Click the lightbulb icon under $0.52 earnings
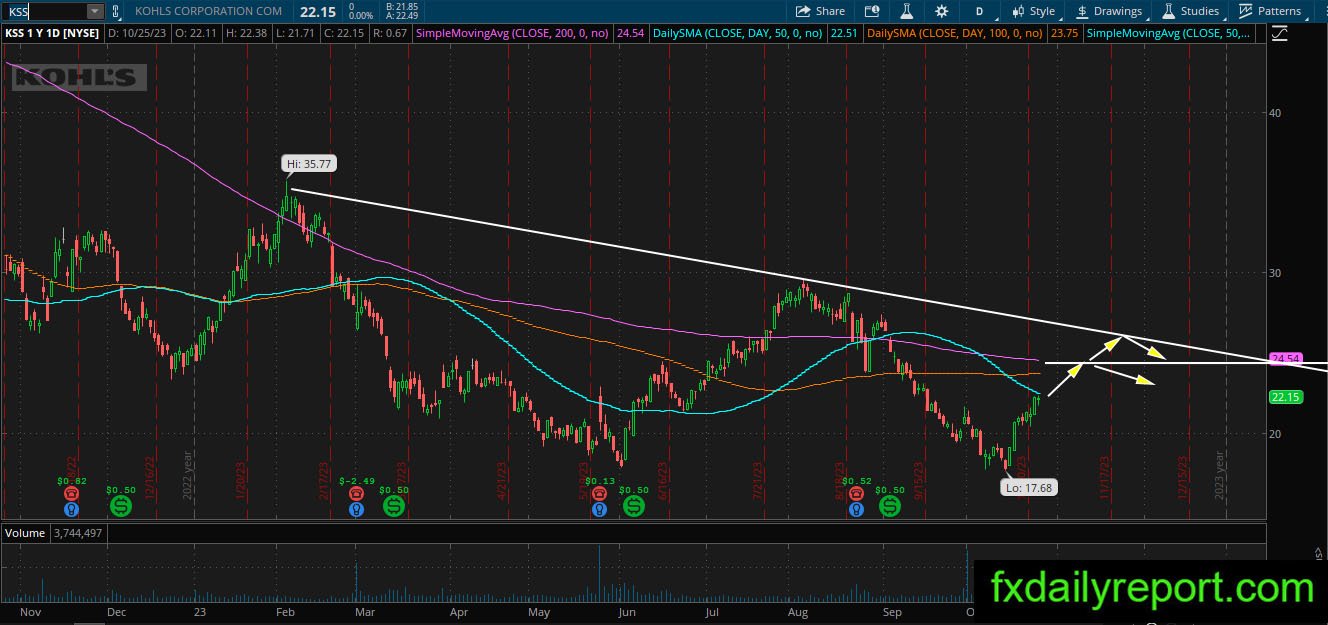Viewport: 1328px width, 625px height. pos(856,509)
